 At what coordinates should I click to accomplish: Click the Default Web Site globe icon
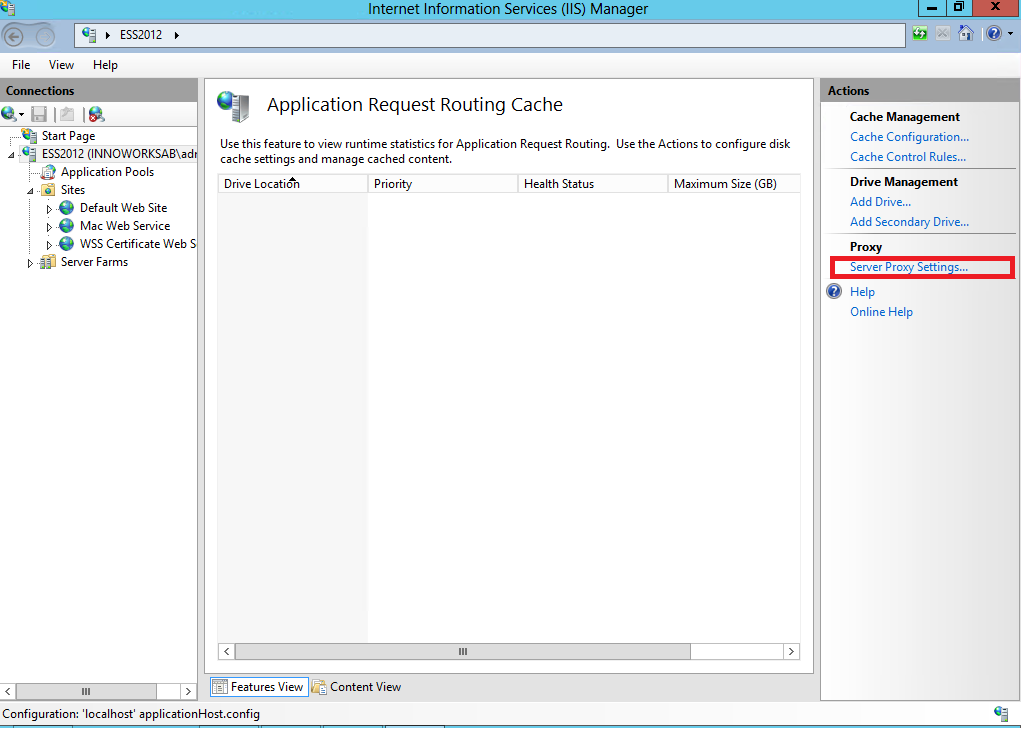(x=67, y=208)
